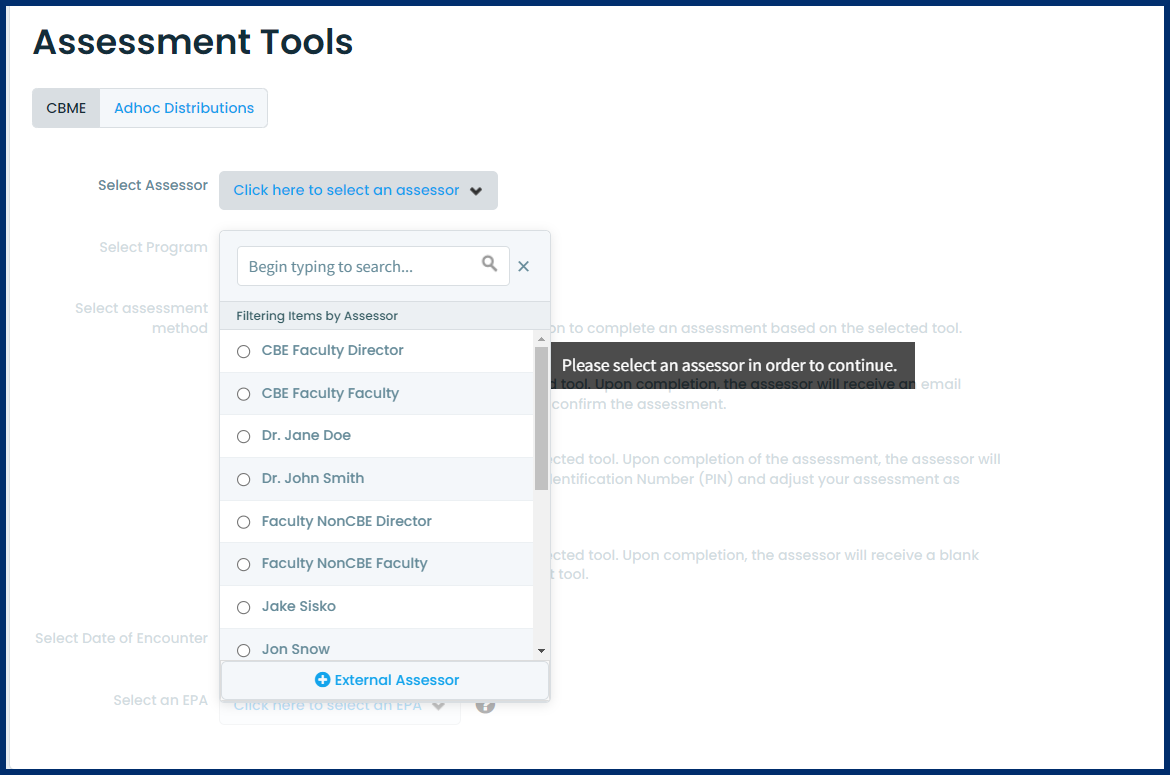Screen dimensions: 1170x775
Task: Choose Jon Snow from the assessor list
Action: (x=295, y=649)
